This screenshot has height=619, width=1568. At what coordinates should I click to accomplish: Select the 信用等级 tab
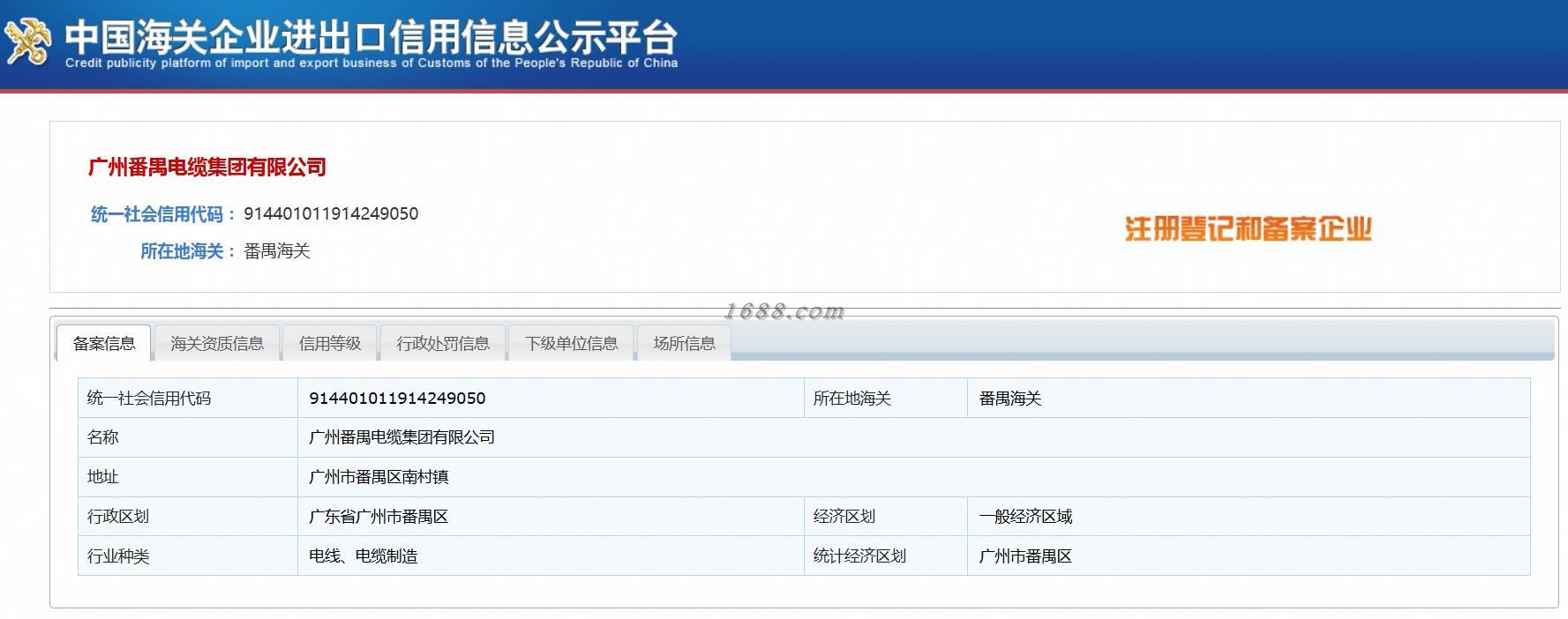[330, 343]
